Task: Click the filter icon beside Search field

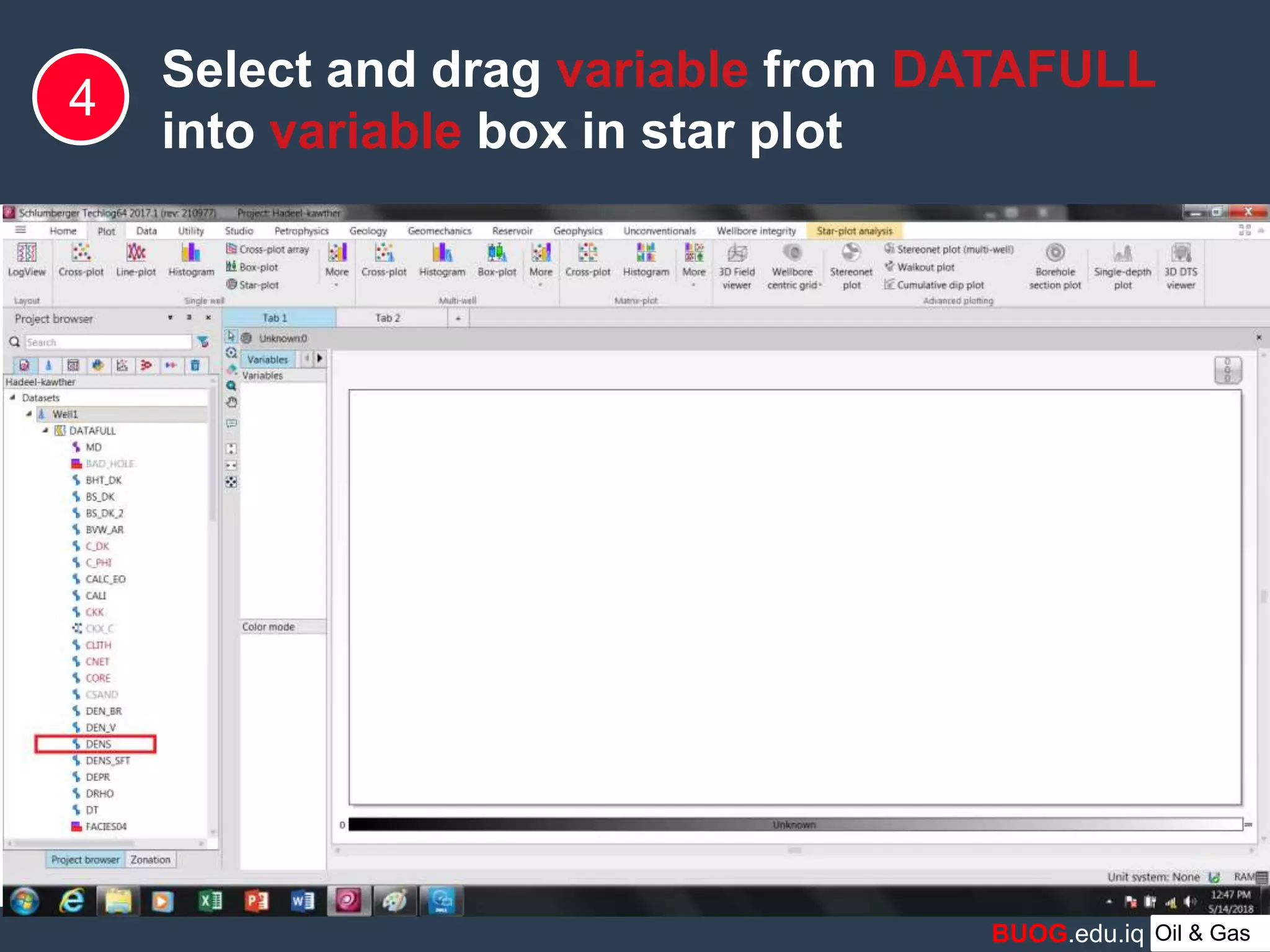Action: click(x=203, y=342)
